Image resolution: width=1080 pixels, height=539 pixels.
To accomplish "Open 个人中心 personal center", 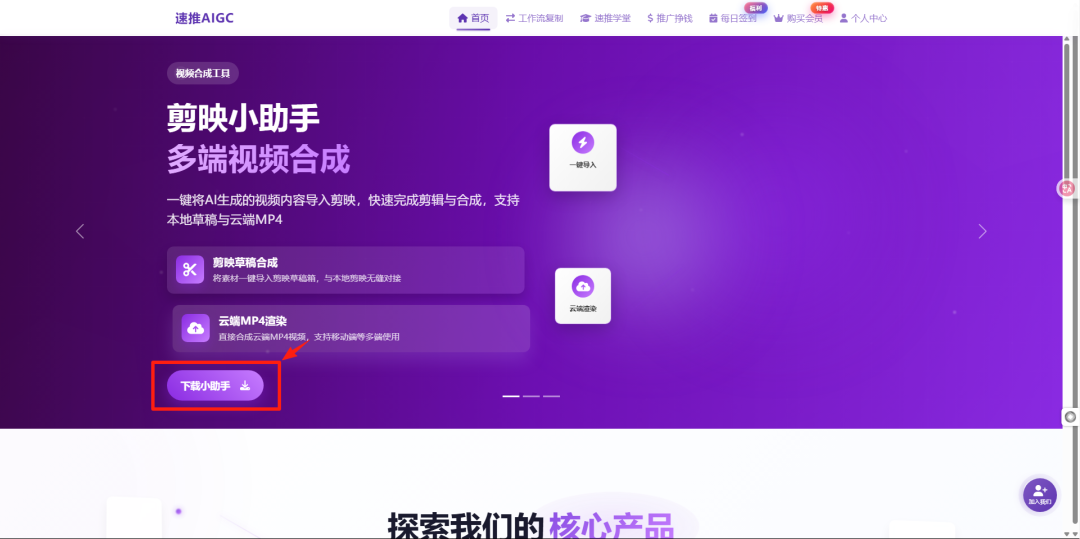I will (863, 19).
